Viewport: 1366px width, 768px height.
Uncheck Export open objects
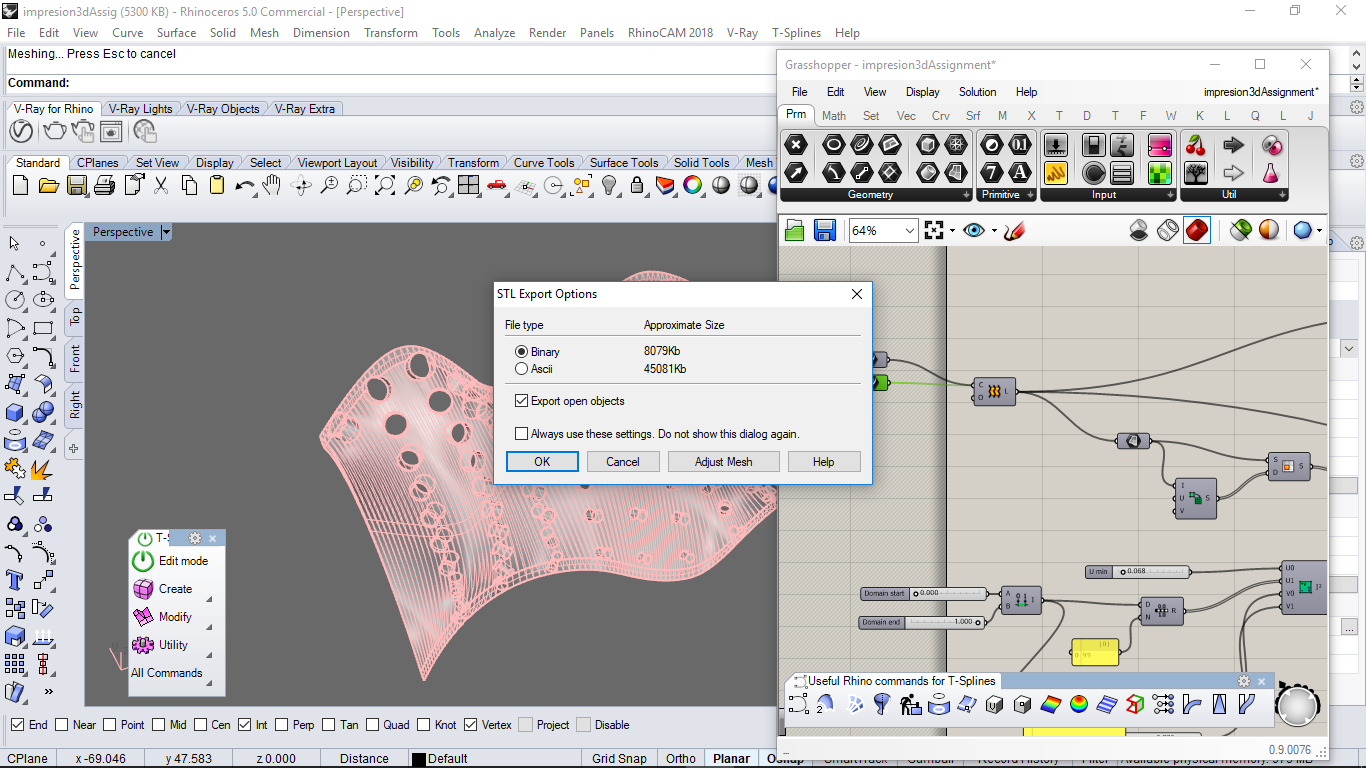(x=521, y=401)
